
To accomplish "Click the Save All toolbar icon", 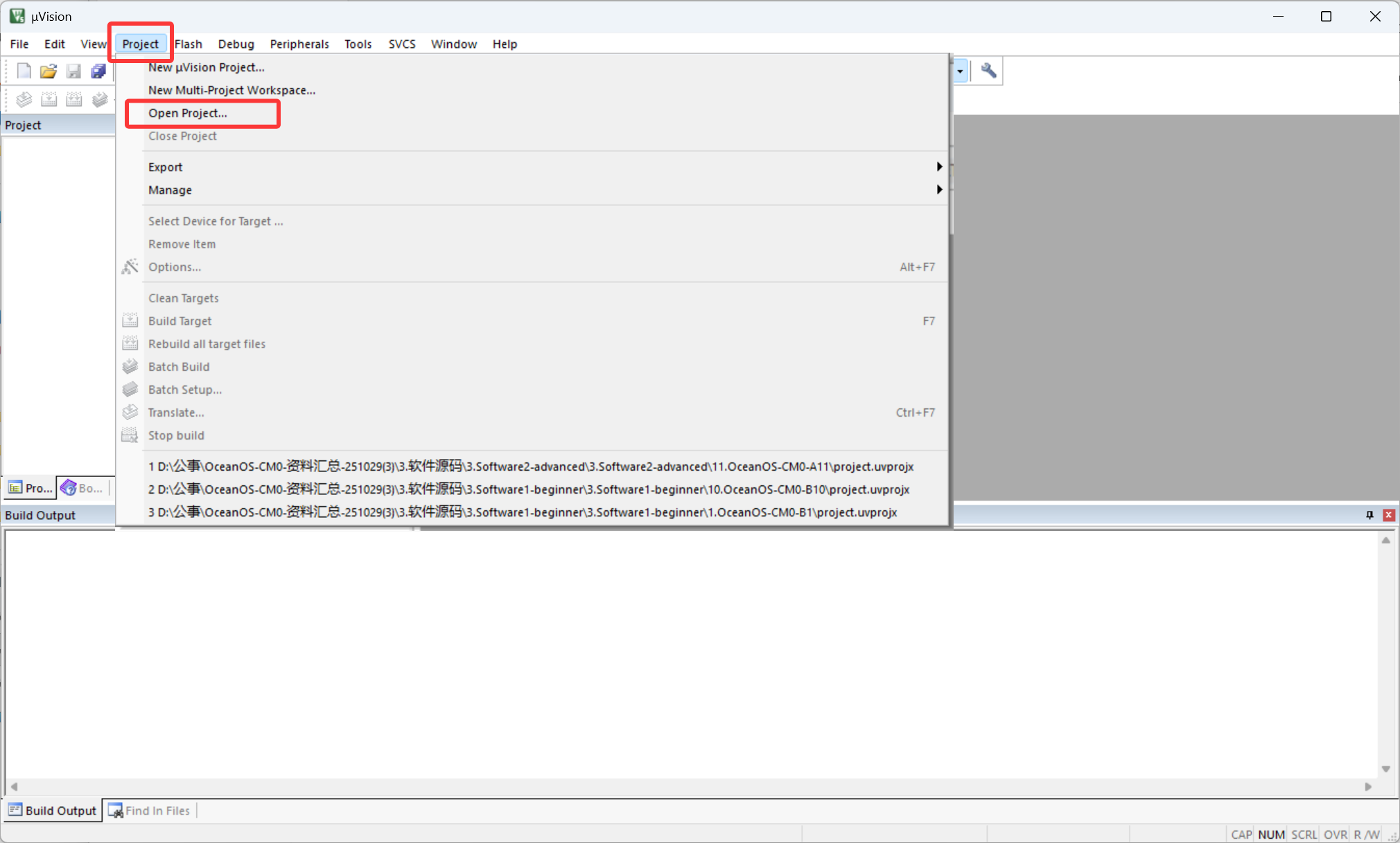I will coord(98,71).
